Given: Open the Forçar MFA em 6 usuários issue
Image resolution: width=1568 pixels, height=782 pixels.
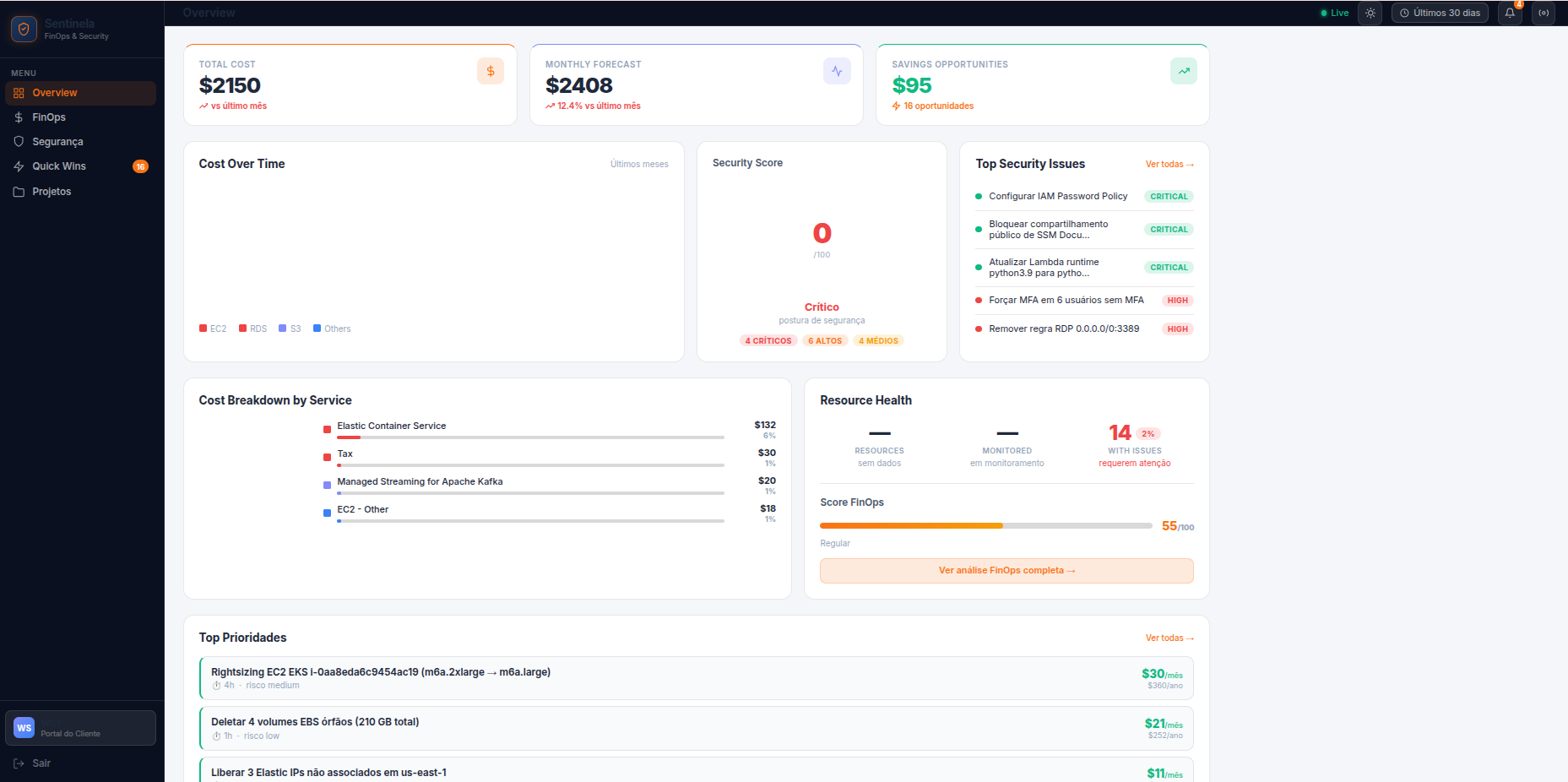Looking at the screenshot, I should click(x=1084, y=301).
